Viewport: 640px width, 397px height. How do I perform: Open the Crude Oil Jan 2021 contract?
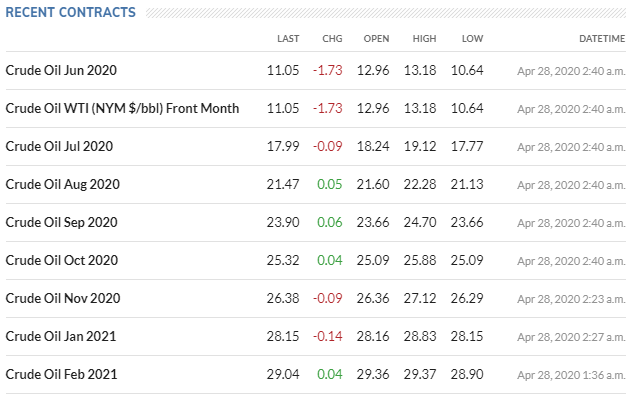click(x=61, y=336)
